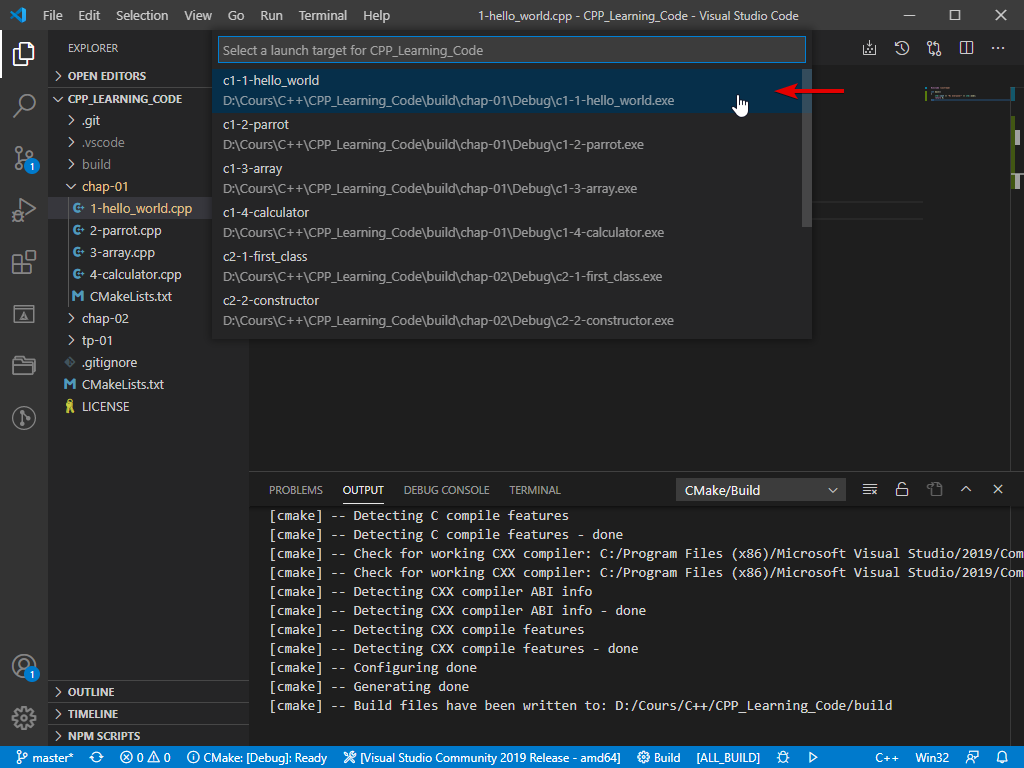Open the Terminal menu
Image resolution: width=1024 pixels, height=768 pixels.
[x=323, y=16]
